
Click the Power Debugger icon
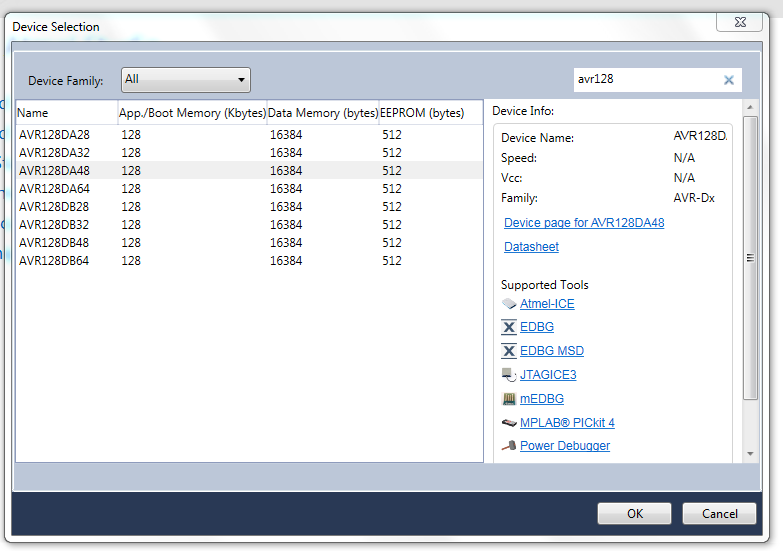coord(509,446)
